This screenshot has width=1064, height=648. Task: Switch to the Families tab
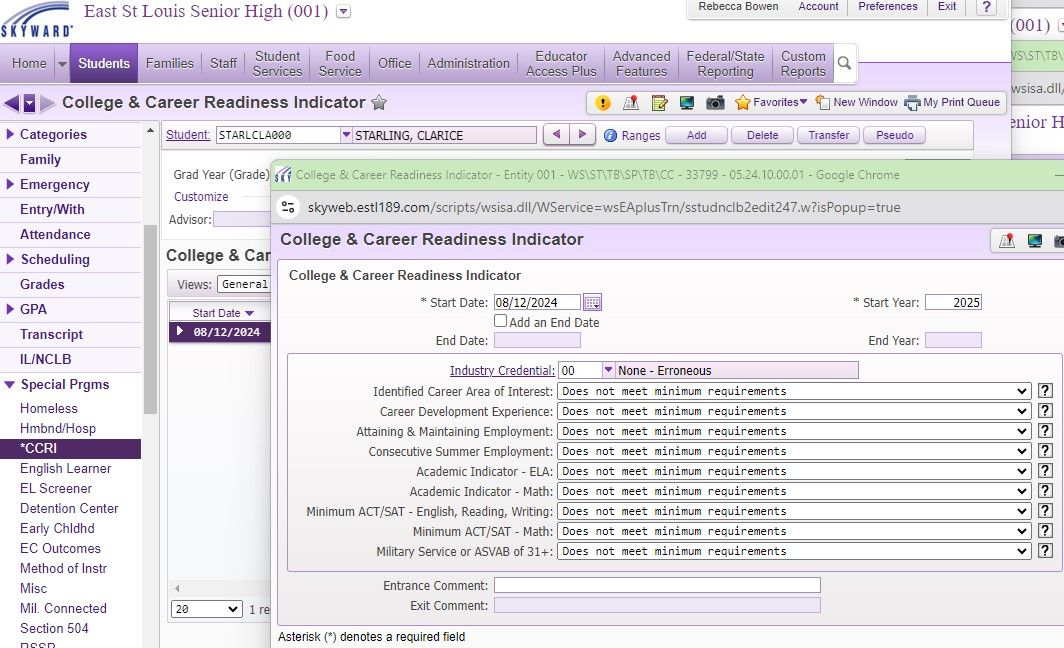170,63
